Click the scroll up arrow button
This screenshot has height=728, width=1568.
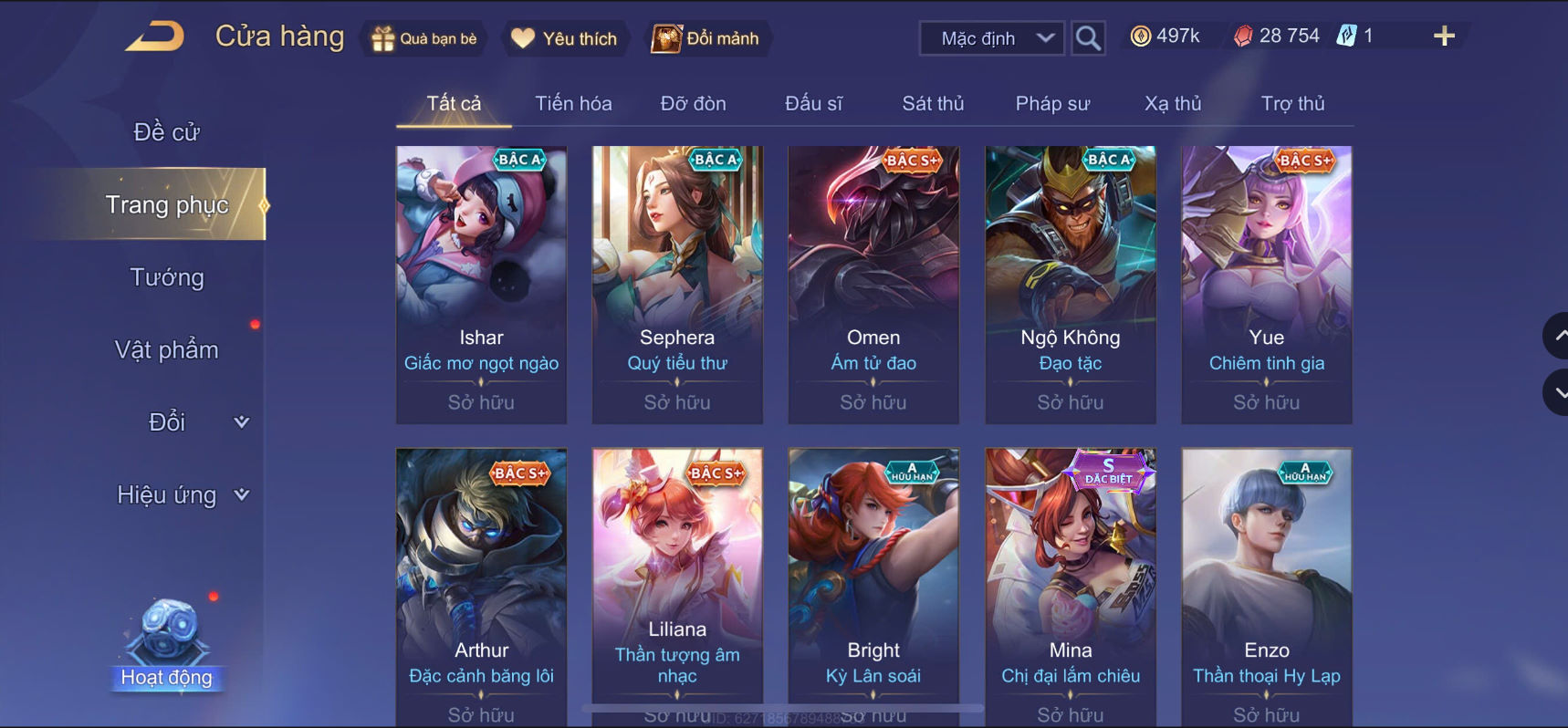(x=1557, y=336)
